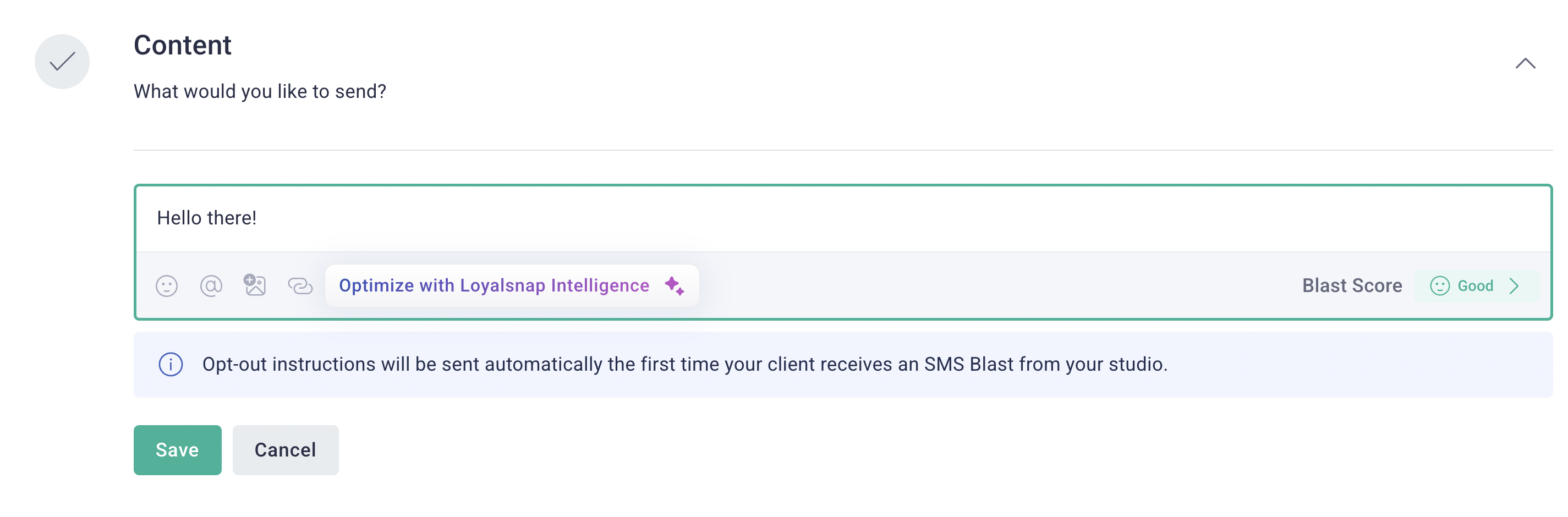Focus the 'Hello there!' message field
1568x517 pixels.
[x=843, y=218]
